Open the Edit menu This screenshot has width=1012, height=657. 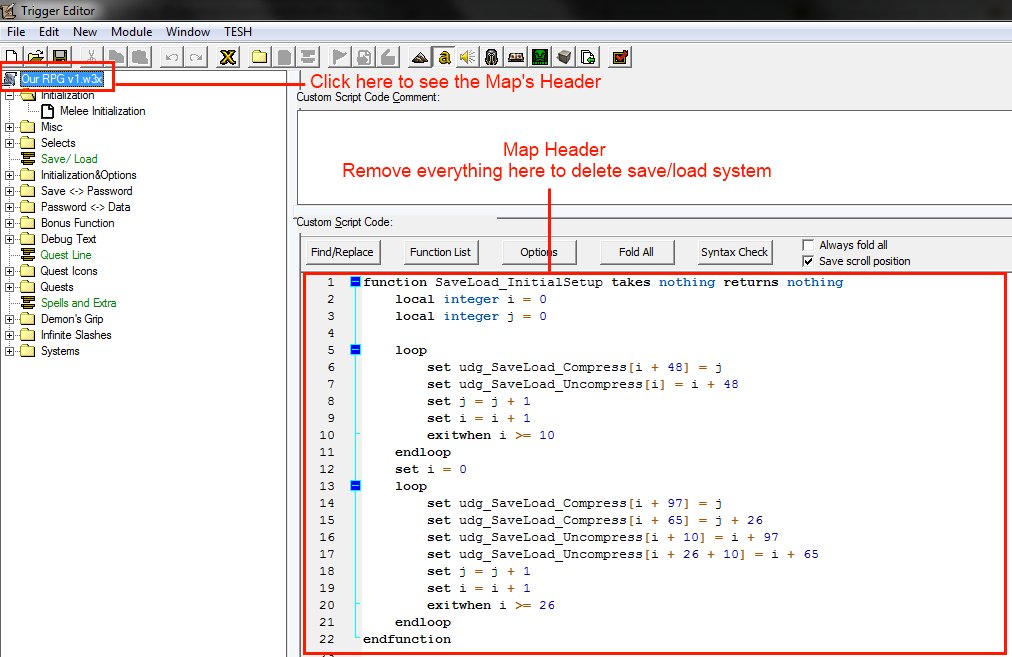(x=49, y=32)
